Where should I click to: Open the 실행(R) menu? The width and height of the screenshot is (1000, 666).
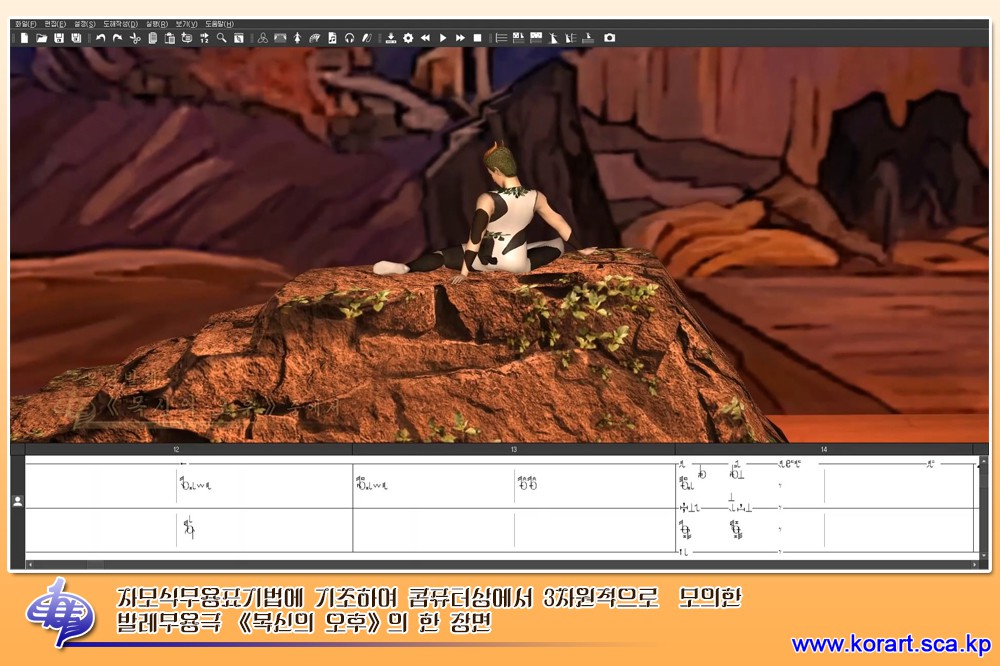click(157, 24)
